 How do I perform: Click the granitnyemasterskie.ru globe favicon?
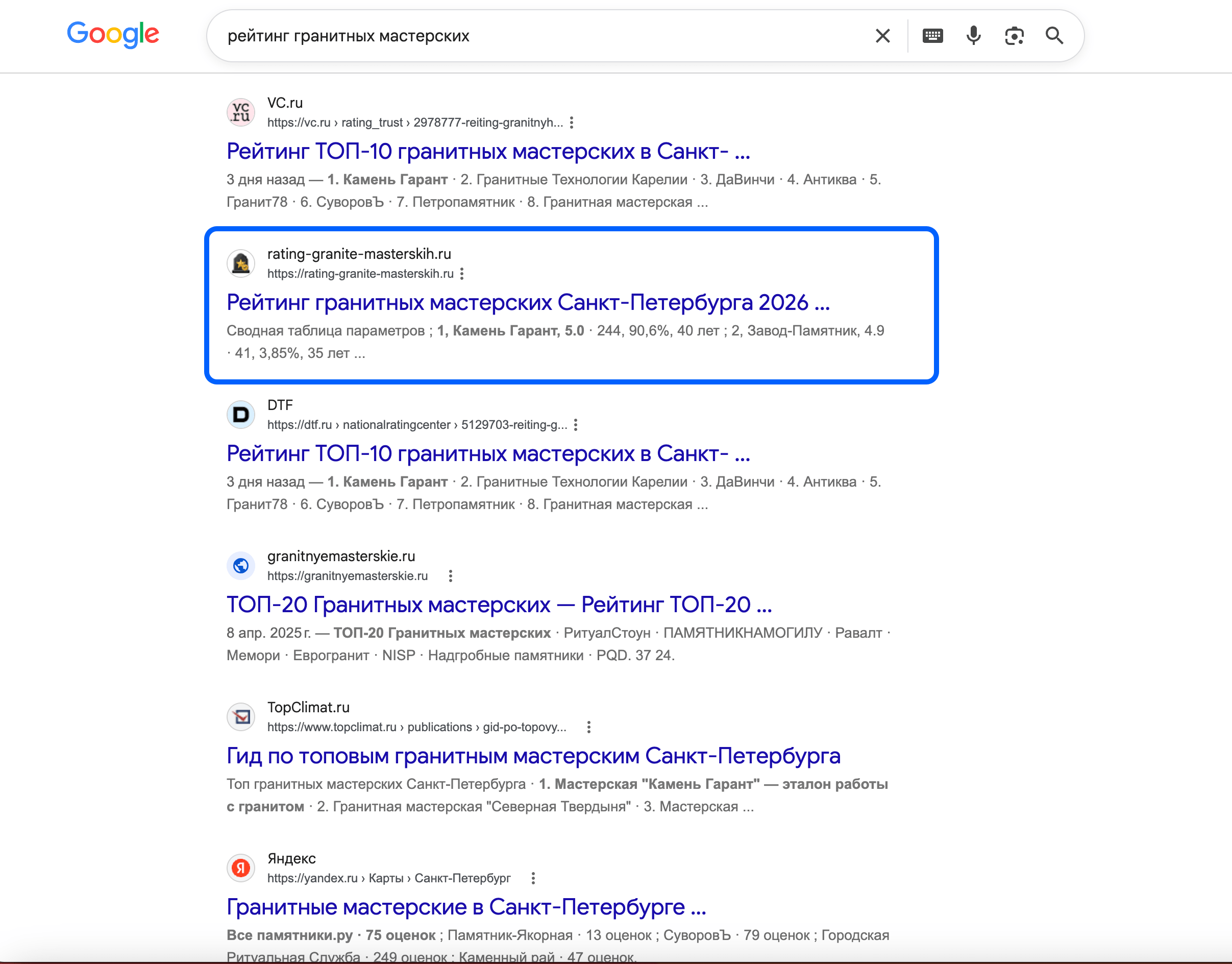coord(241,566)
